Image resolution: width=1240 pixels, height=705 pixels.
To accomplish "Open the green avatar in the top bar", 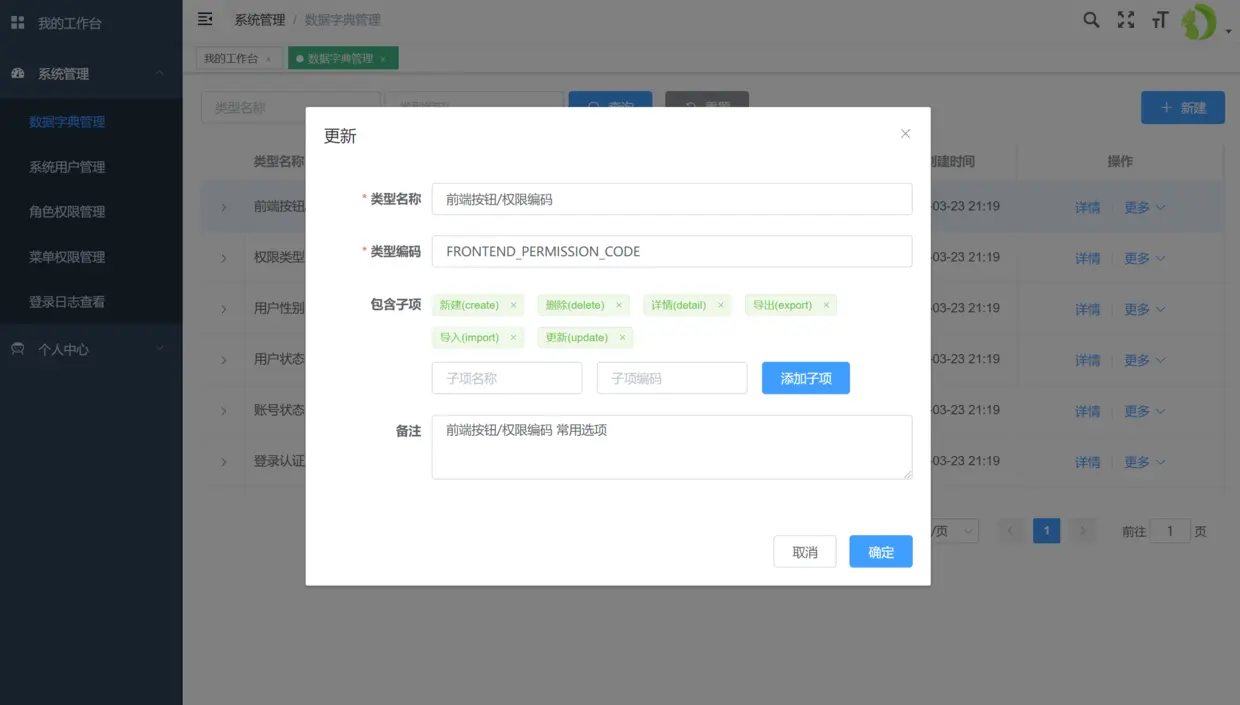I will coord(1199,22).
